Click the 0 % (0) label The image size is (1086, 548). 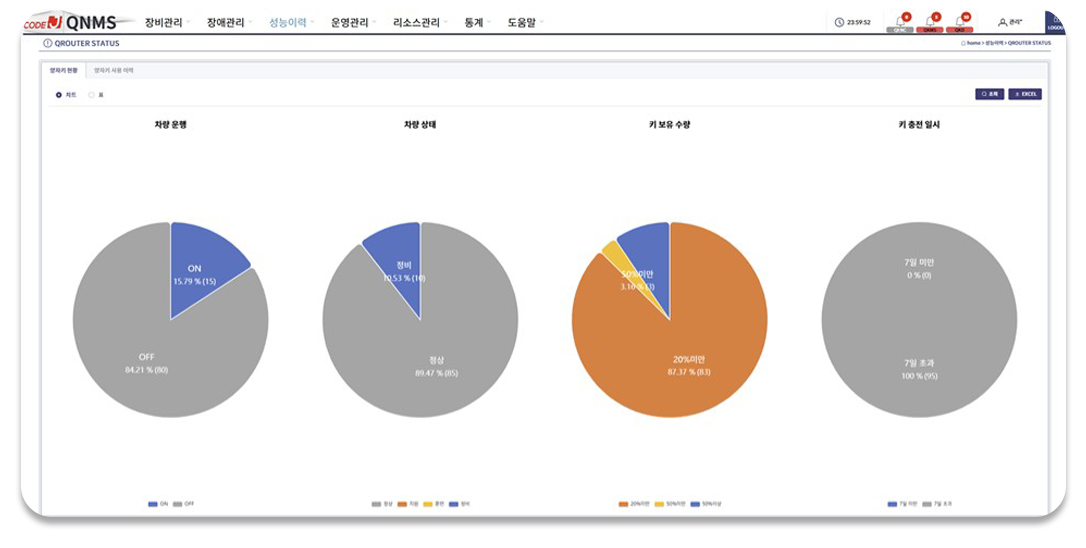point(919,276)
